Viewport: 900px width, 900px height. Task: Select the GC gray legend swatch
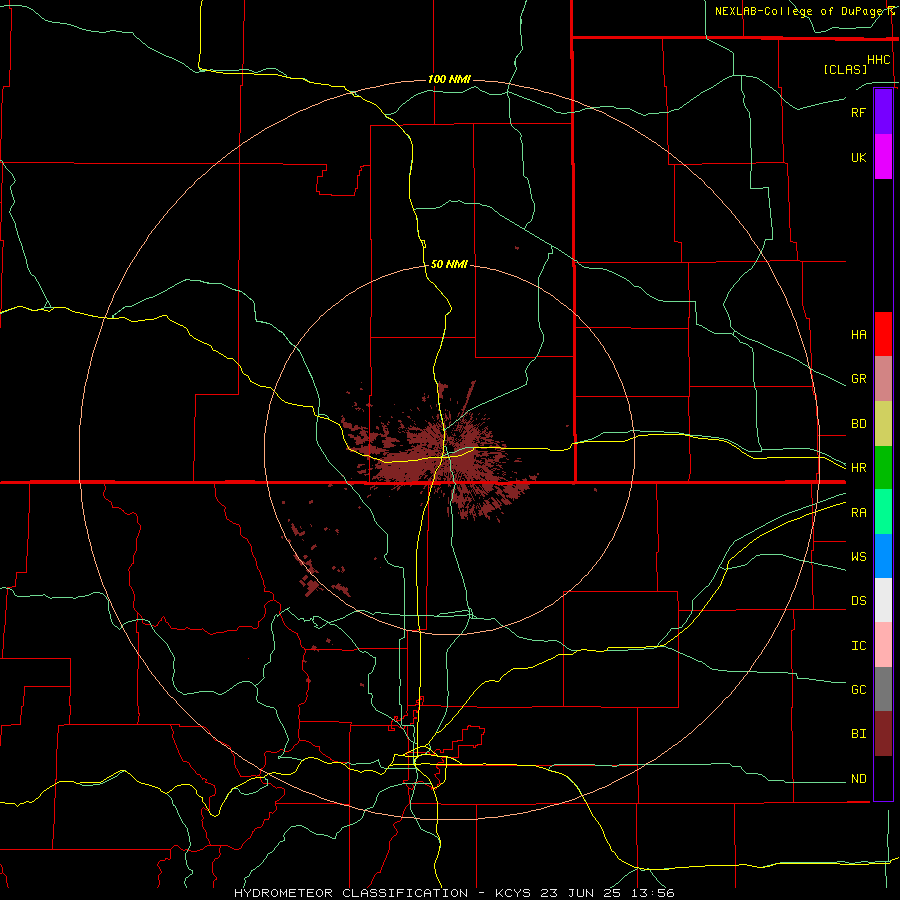click(x=883, y=689)
